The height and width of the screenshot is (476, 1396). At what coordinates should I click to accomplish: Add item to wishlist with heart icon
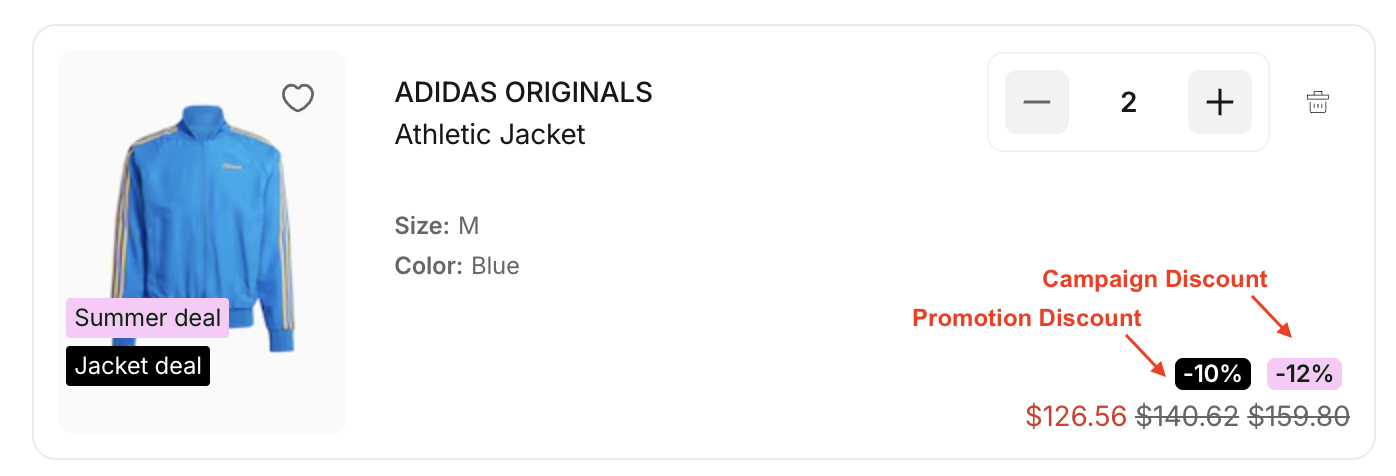pyautogui.click(x=298, y=98)
